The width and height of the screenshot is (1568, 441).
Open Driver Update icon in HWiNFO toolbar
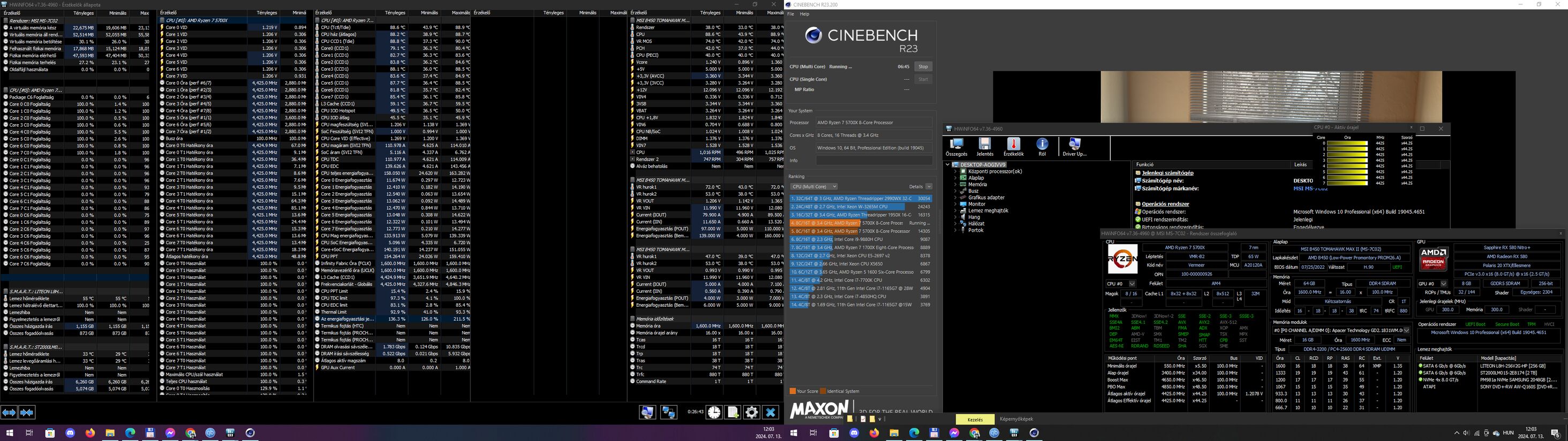pos(1074,146)
